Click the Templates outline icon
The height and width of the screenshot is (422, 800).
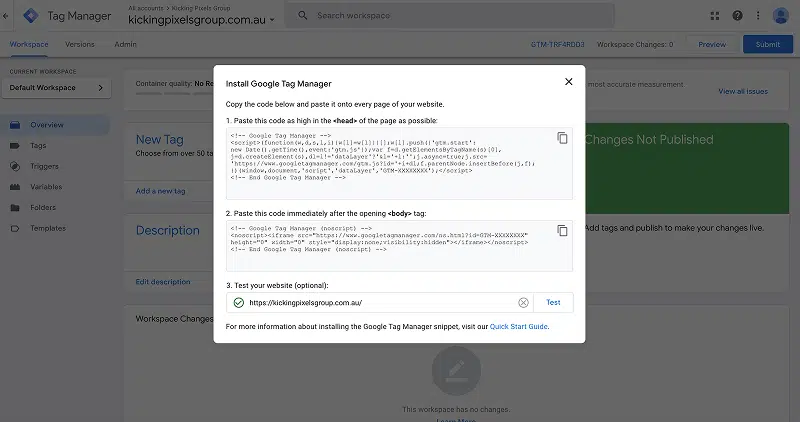click(x=15, y=228)
